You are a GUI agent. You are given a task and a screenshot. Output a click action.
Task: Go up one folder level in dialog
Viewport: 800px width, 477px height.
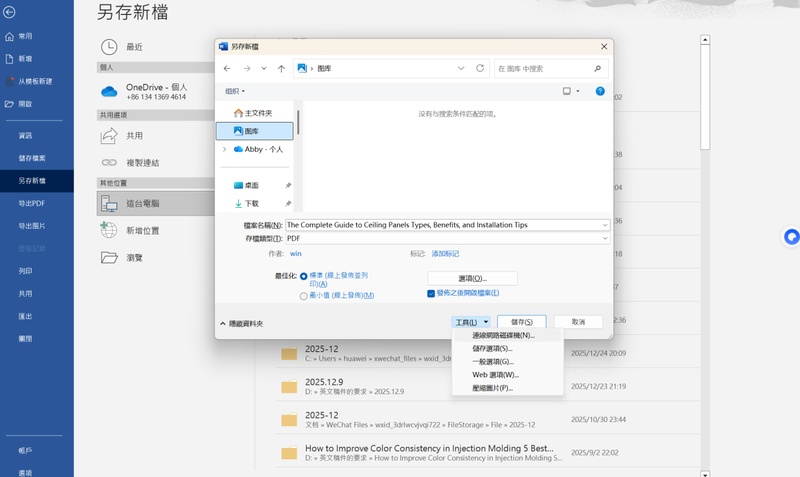tap(281, 68)
